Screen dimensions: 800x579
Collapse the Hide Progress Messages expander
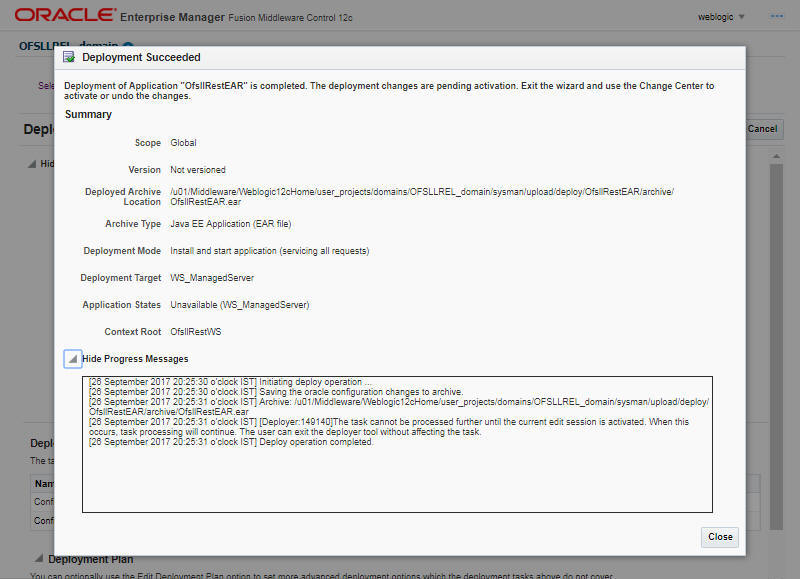[x=72, y=359]
